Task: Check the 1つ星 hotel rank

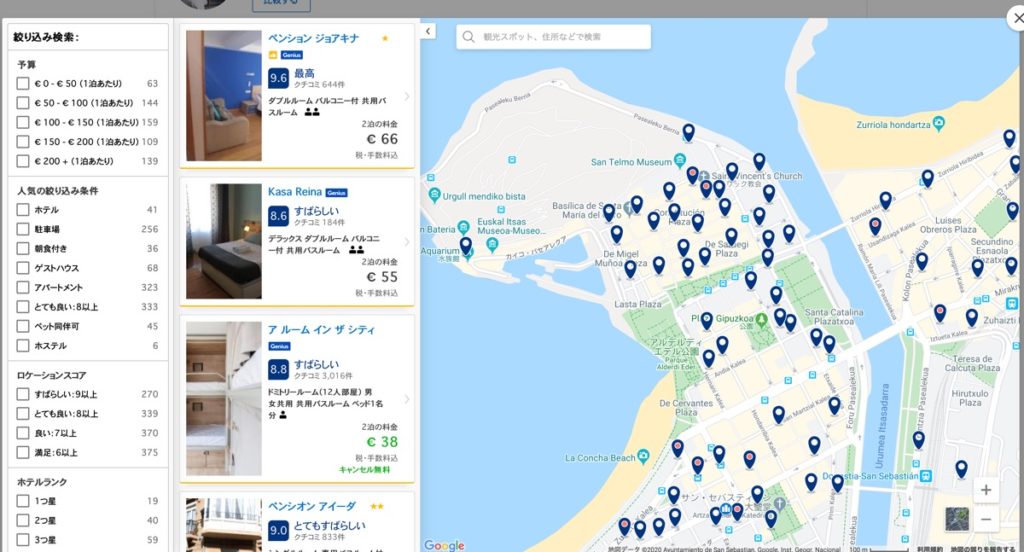Action: pyautogui.click(x=23, y=501)
